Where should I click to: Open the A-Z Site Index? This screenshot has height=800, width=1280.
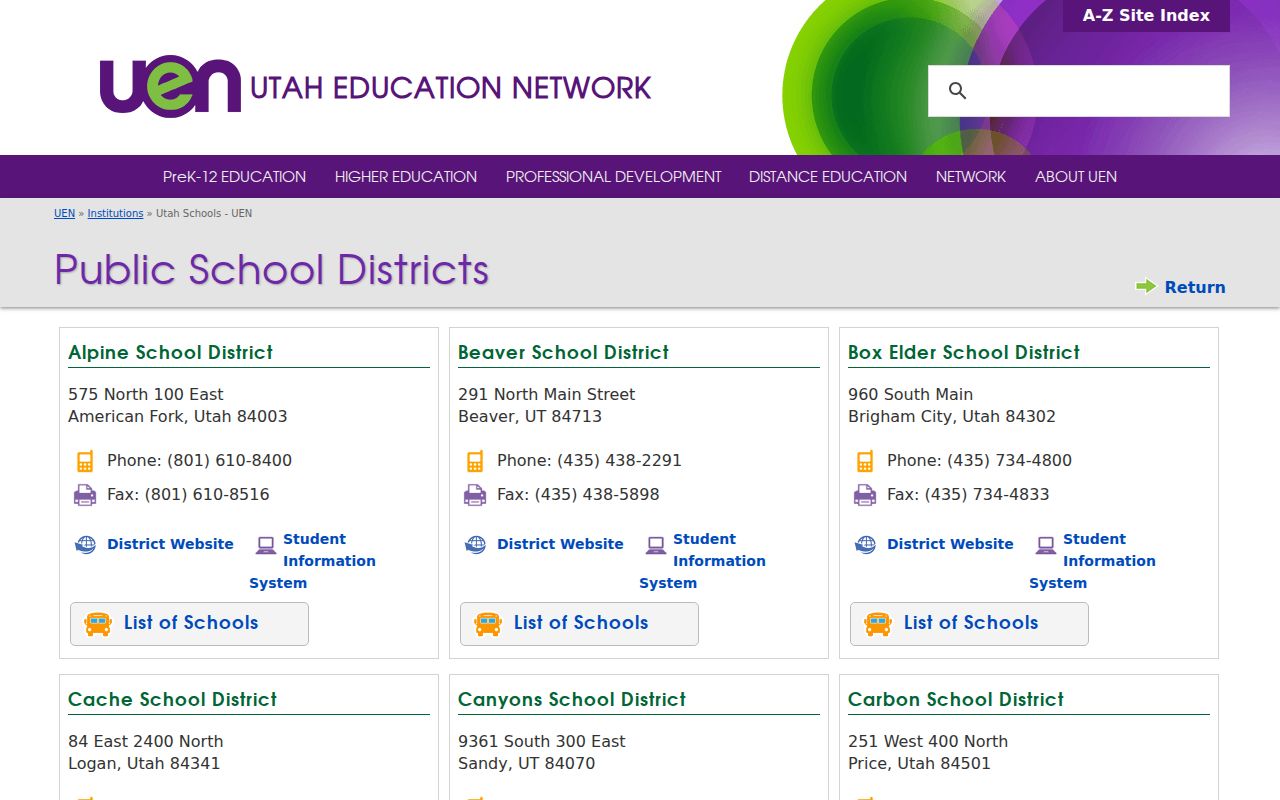click(1146, 16)
